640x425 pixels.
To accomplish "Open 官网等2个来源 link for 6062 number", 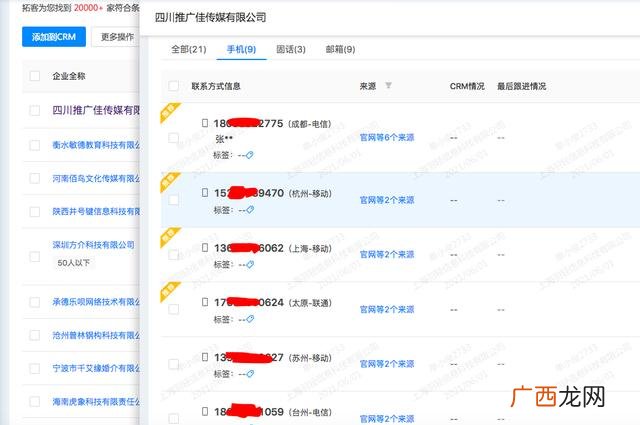I will point(387,255).
